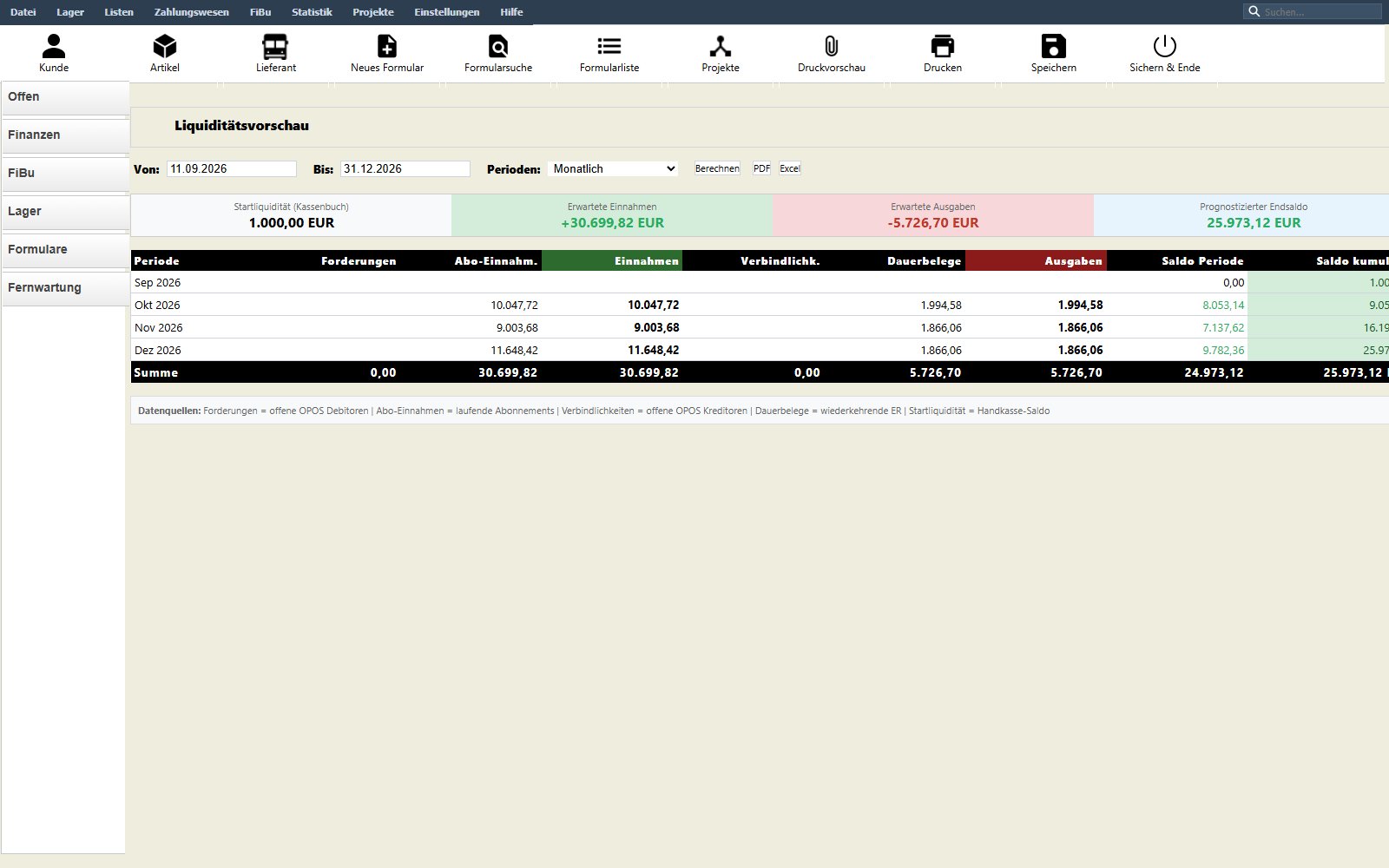Open the FiBu menu in menu bar
The height and width of the screenshot is (868, 1389).
tap(260, 12)
